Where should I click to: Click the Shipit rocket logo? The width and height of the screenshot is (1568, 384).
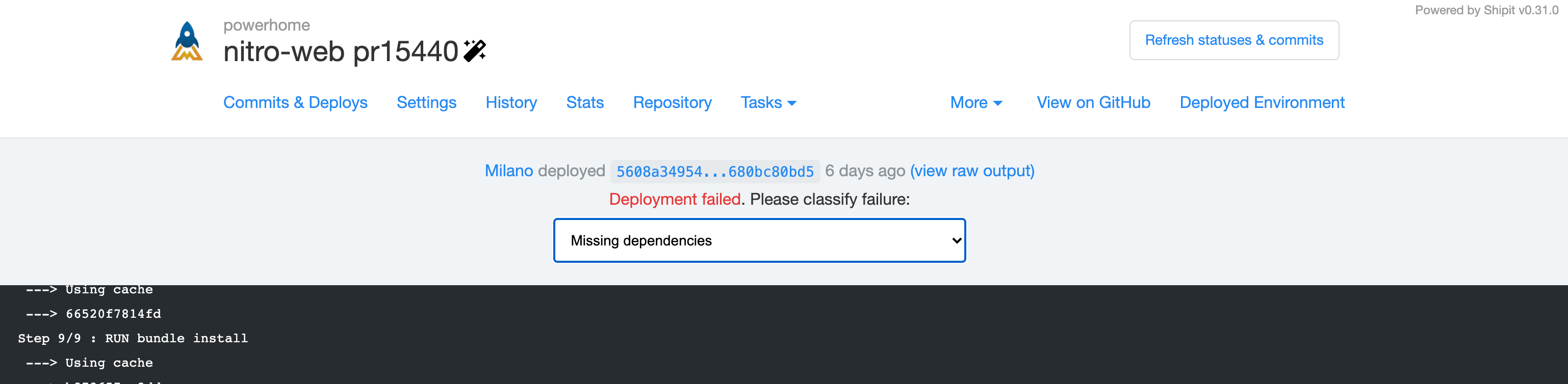(188, 43)
